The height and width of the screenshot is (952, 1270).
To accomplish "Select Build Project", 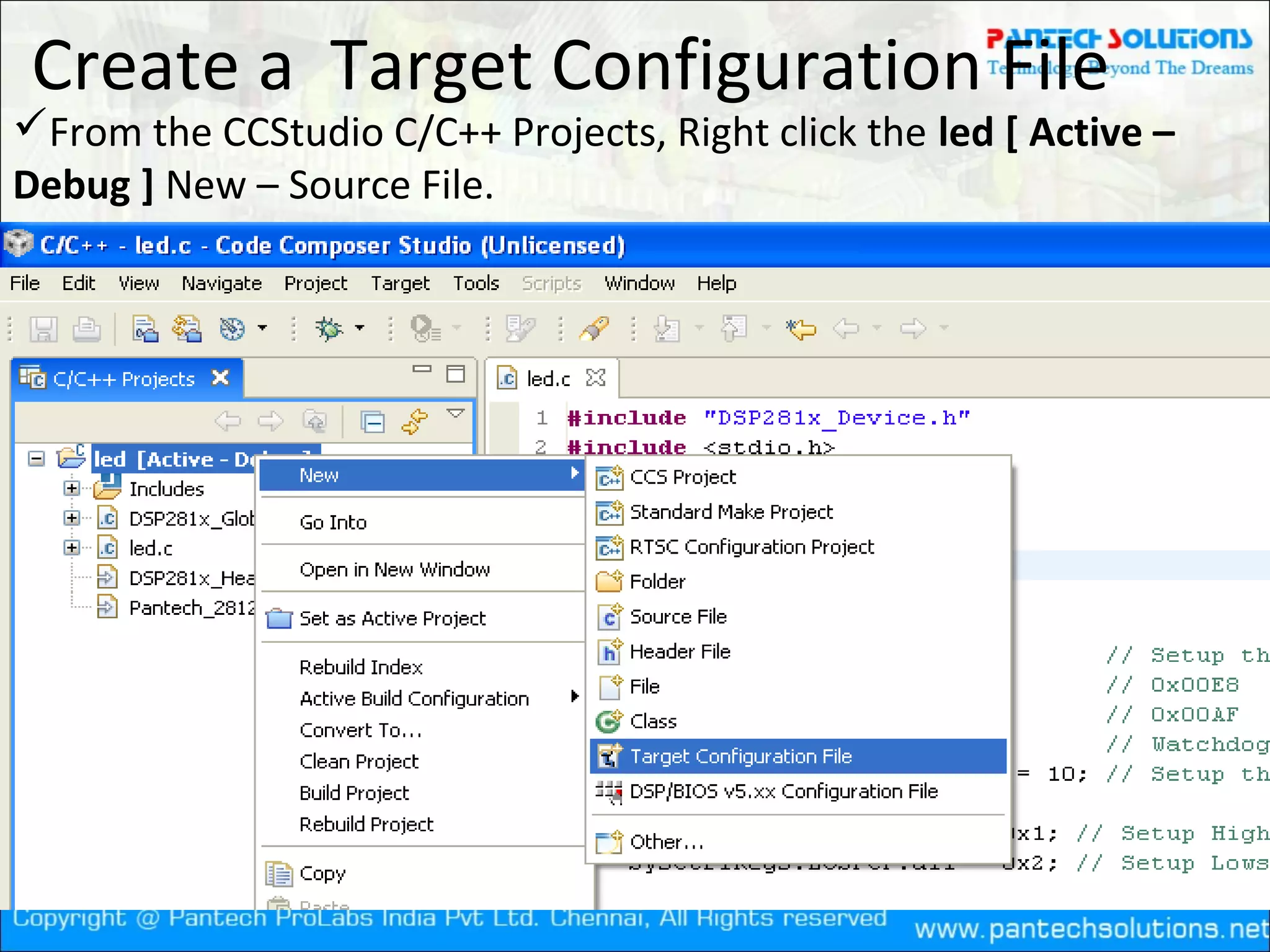I will click(422, 793).
